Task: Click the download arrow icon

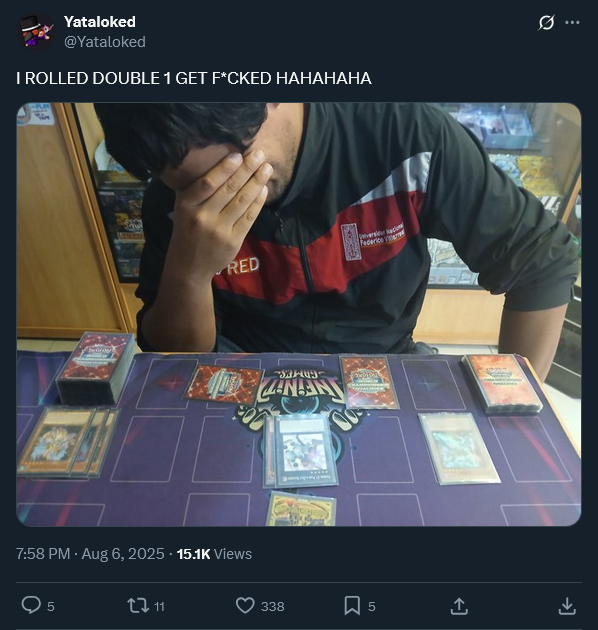Action: pos(567,606)
